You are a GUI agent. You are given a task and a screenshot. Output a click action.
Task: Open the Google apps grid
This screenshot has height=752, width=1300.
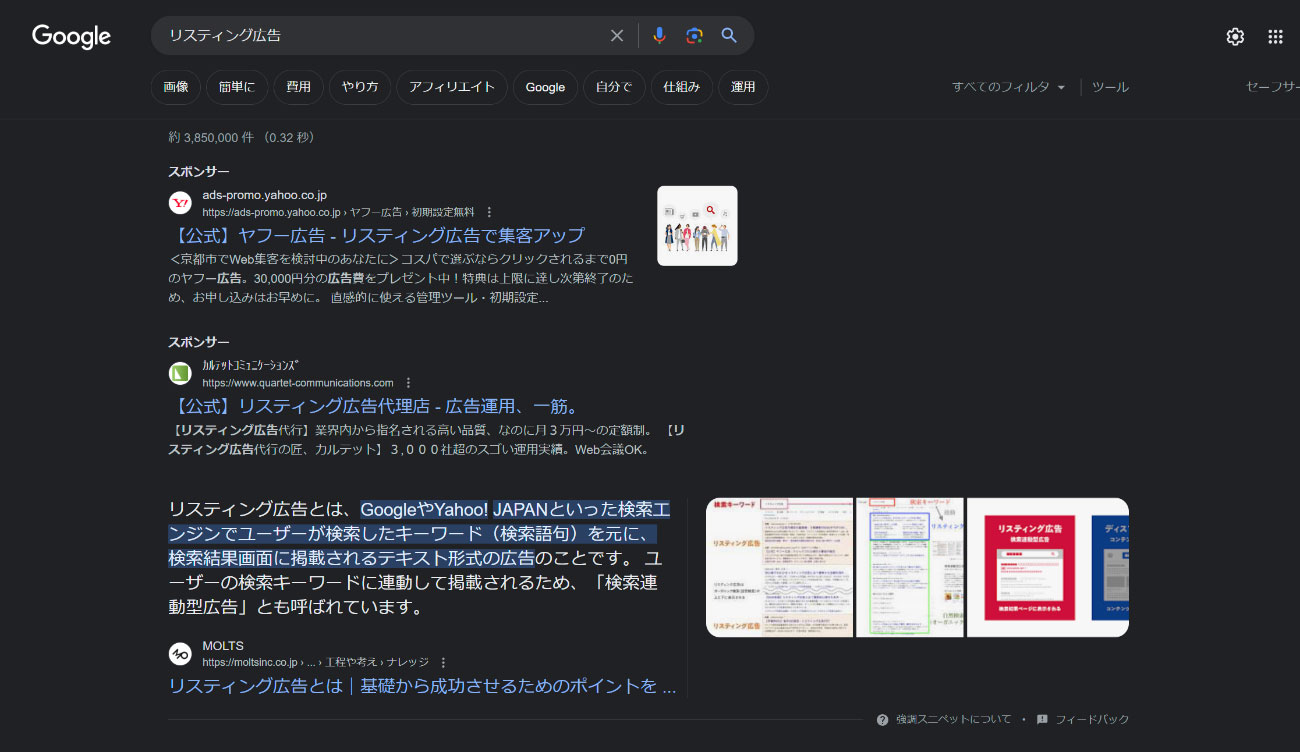pos(1275,37)
